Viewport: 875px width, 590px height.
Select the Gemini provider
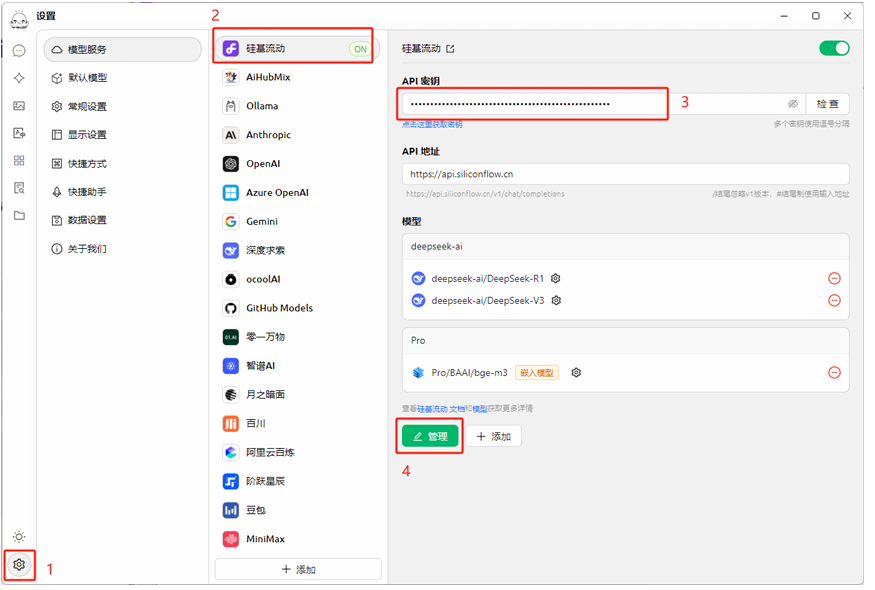click(x=297, y=222)
